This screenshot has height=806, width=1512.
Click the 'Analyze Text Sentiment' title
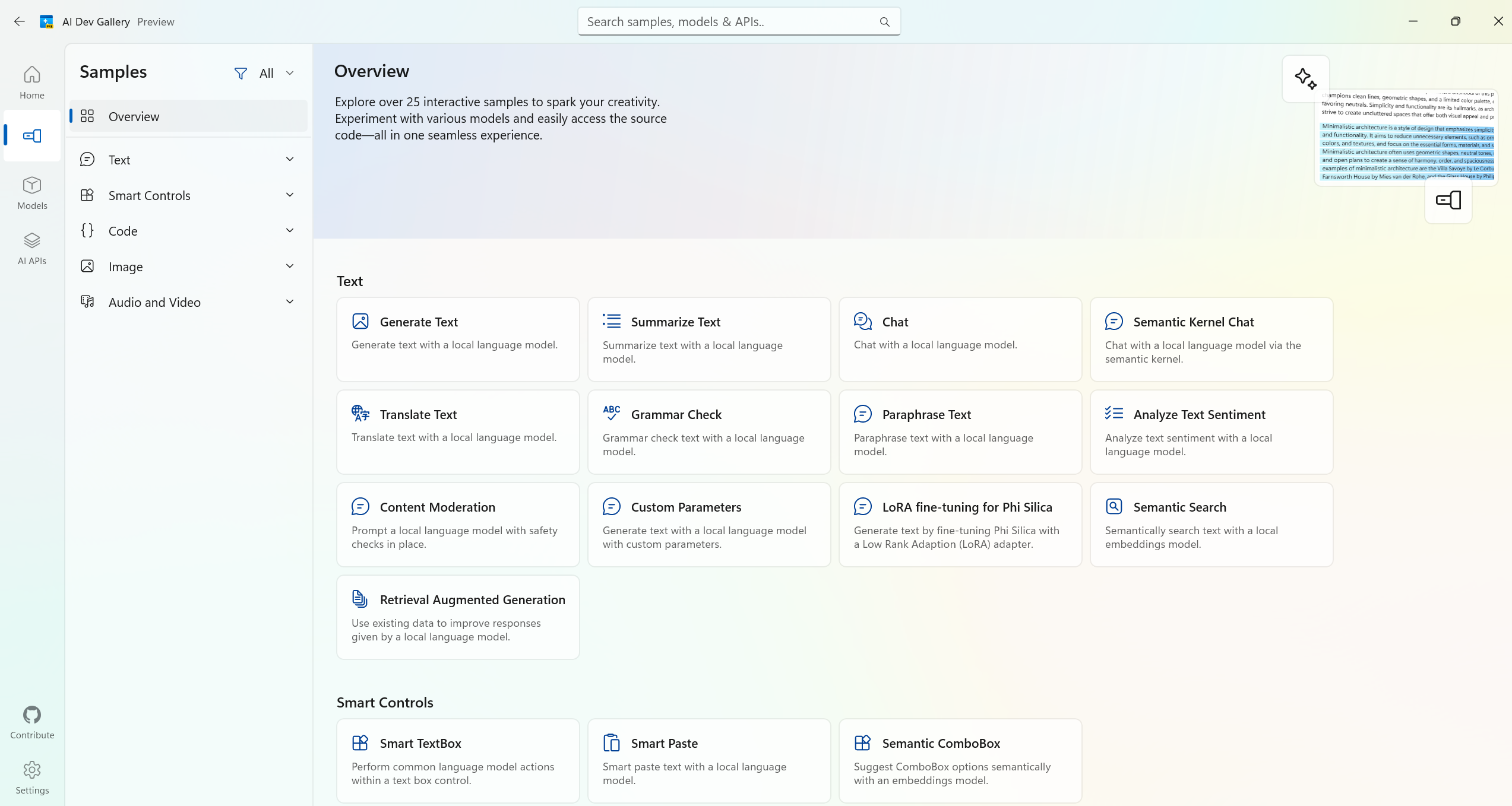click(x=1199, y=414)
